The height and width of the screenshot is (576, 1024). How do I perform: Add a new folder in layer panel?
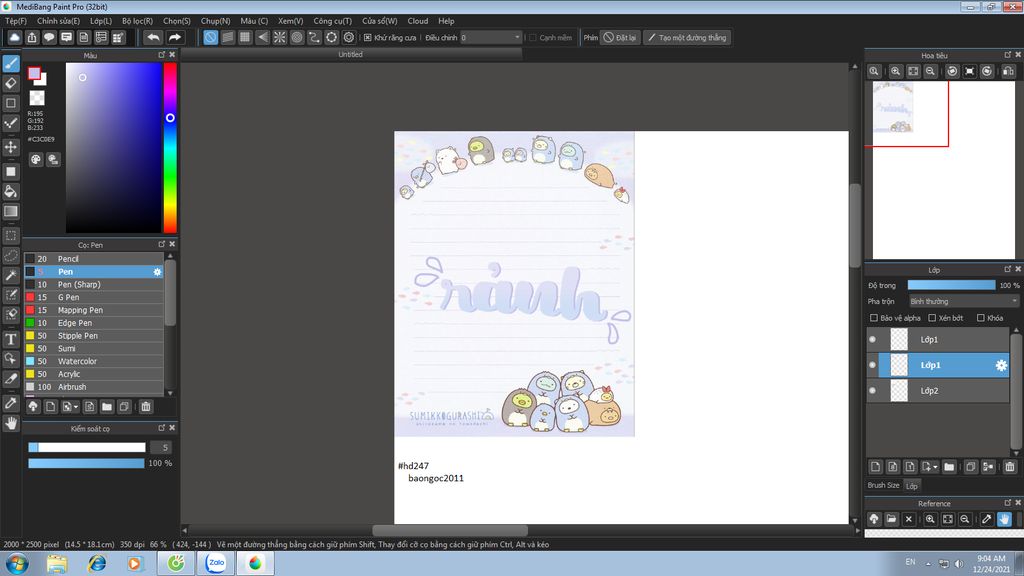click(949, 466)
